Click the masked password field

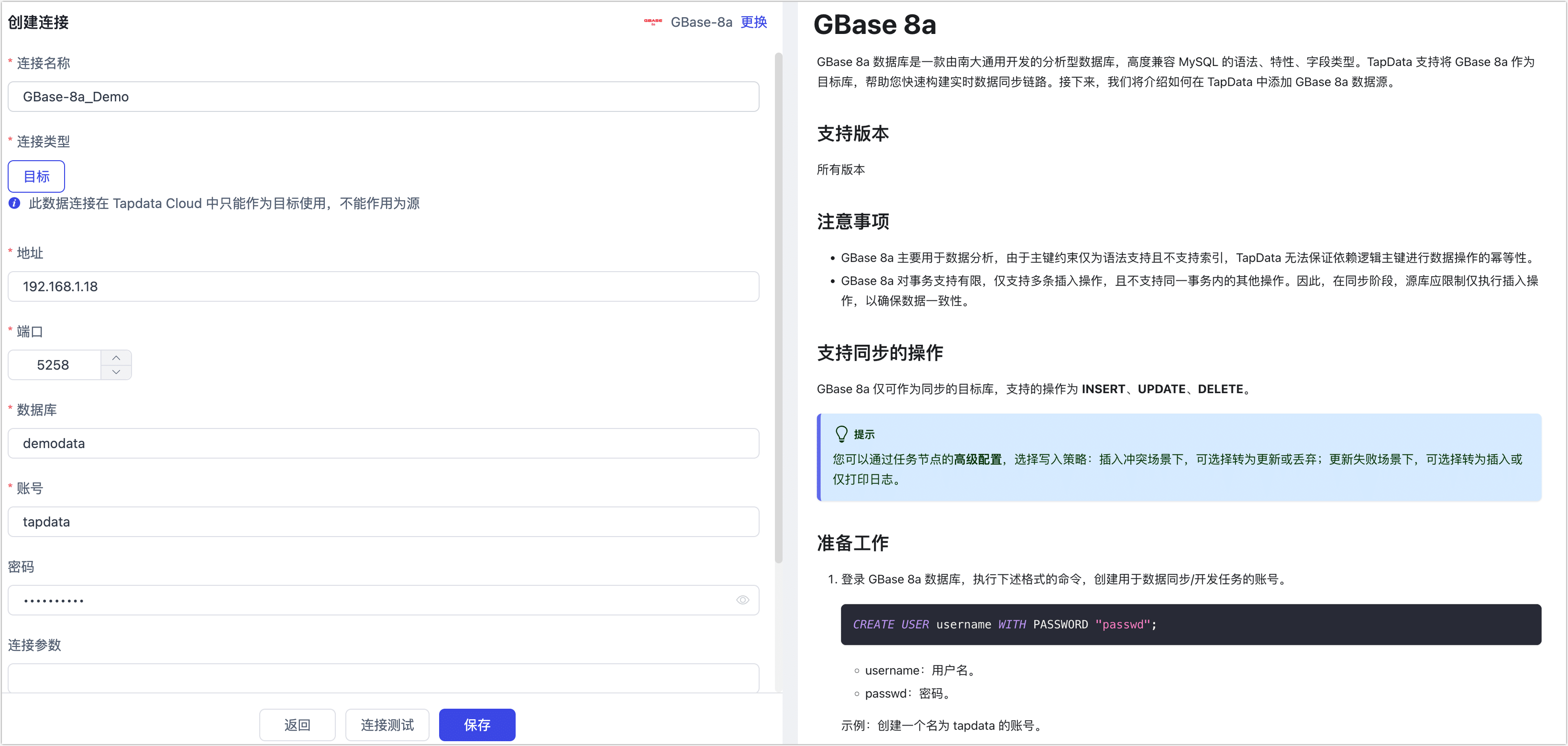point(365,600)
